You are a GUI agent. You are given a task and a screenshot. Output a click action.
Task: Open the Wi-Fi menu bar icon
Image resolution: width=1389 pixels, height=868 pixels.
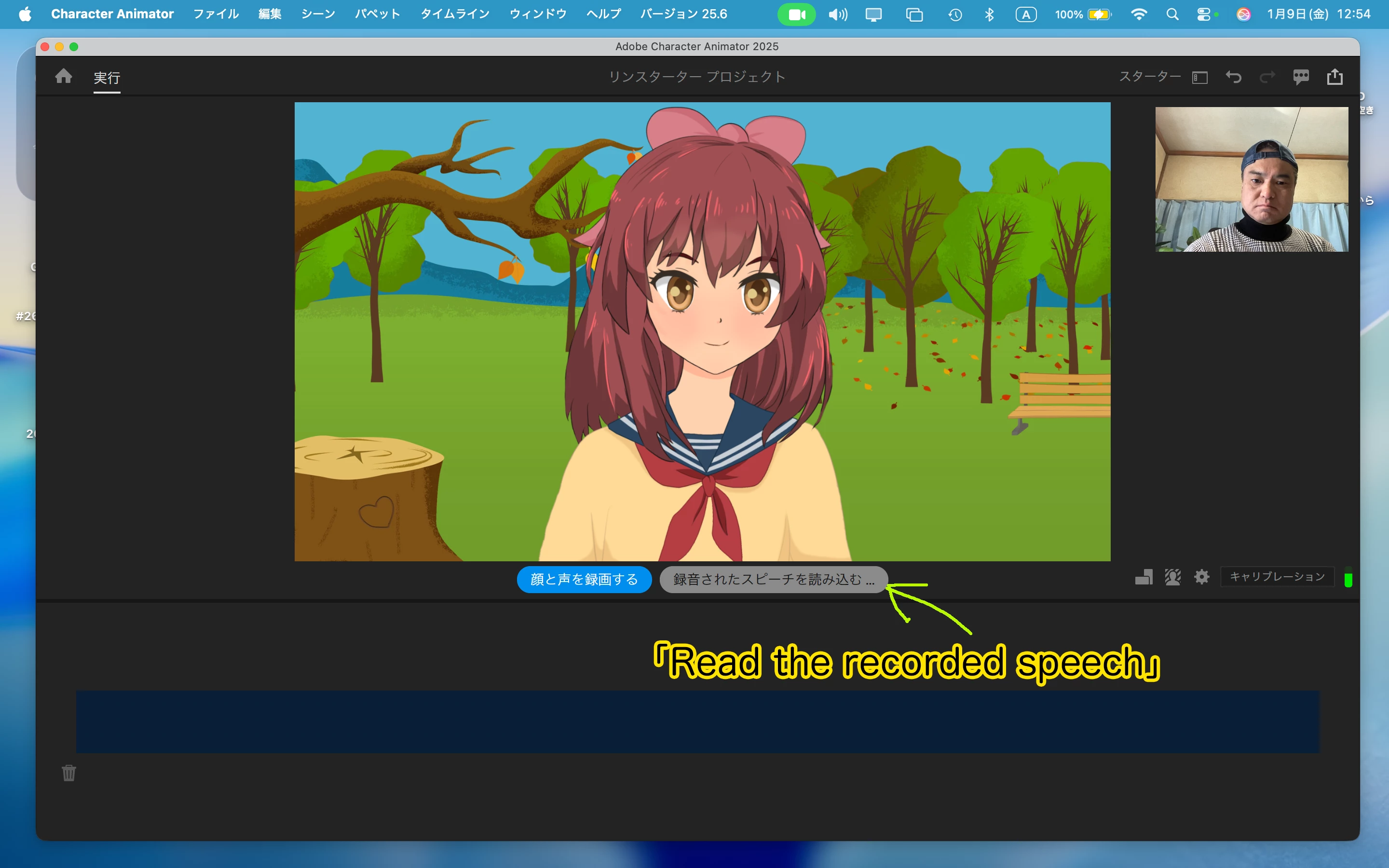click(1139, 14)
